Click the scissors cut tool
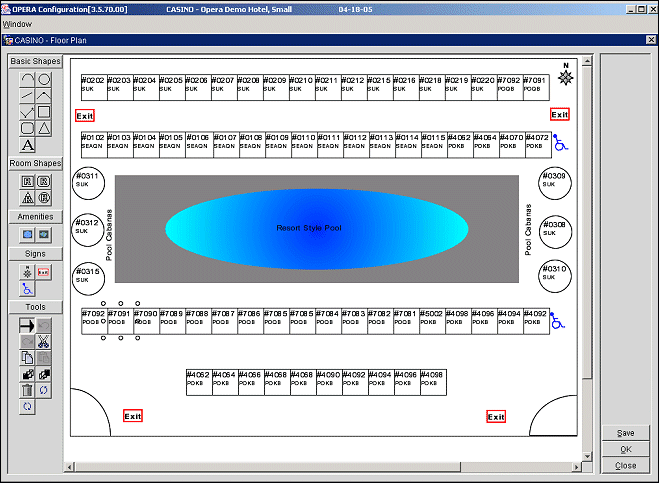 coord(44,342)
